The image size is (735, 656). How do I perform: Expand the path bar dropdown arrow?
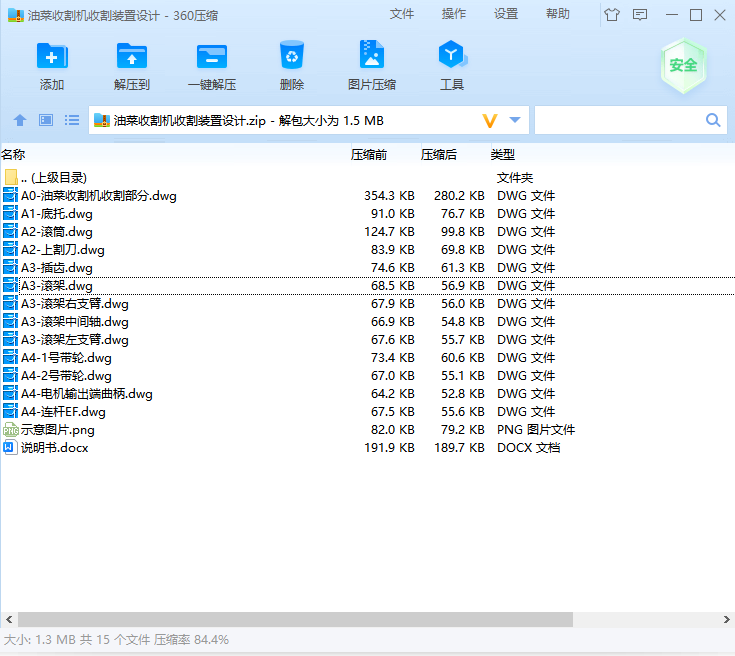click(515, 120)
